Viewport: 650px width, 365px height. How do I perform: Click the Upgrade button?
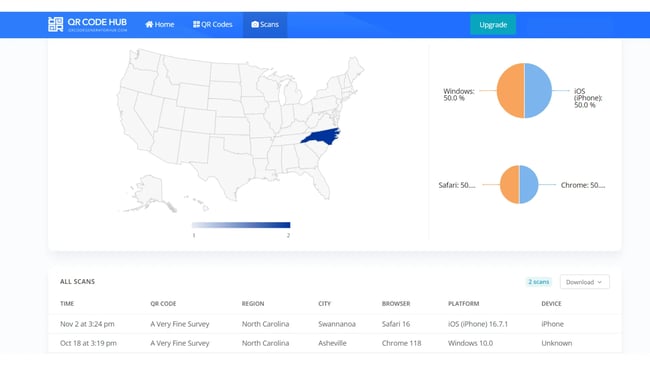point(493,24)
